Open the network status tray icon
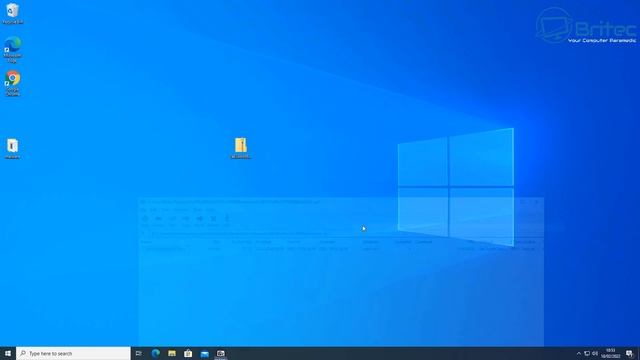 [587, 353]
